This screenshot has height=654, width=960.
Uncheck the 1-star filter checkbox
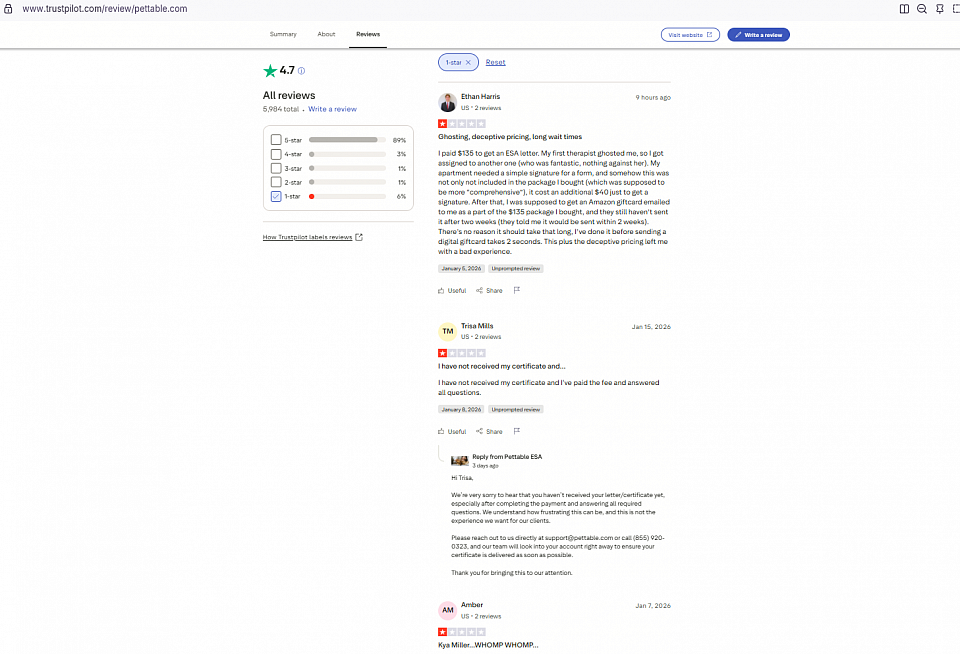tap(276, 197)
